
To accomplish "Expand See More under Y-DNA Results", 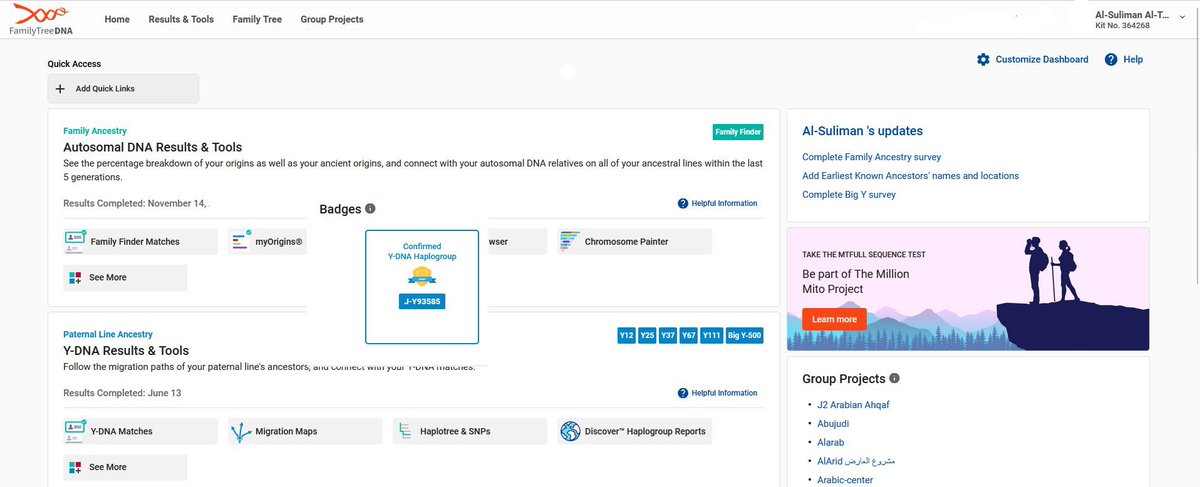I will click(125, 467).
